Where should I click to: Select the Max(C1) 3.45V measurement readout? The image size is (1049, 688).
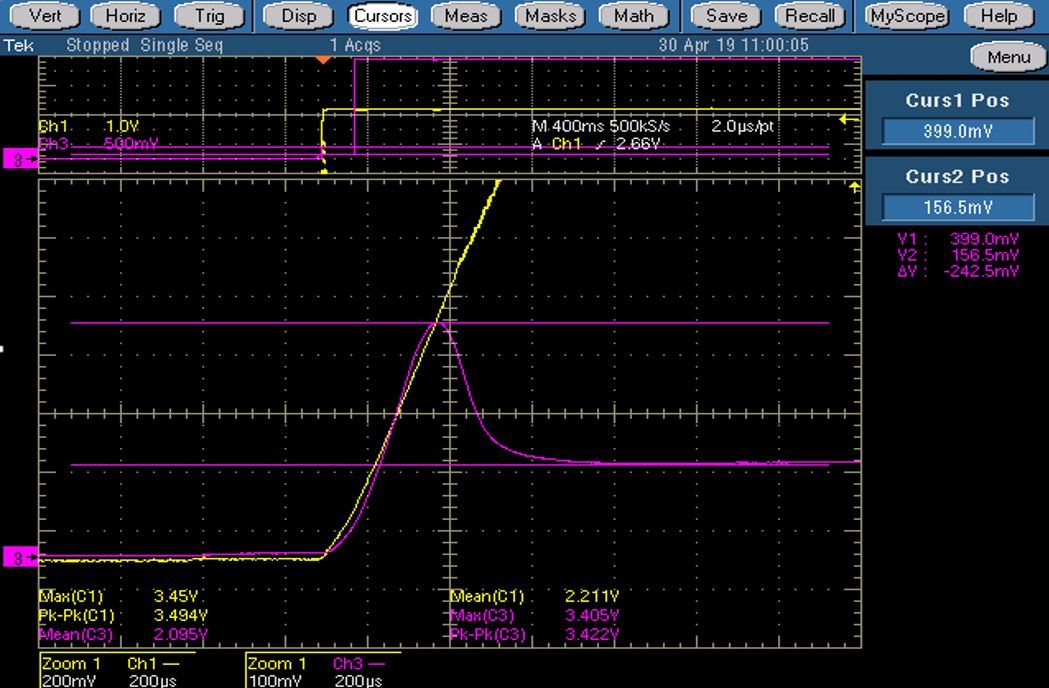tap(118, 596)
